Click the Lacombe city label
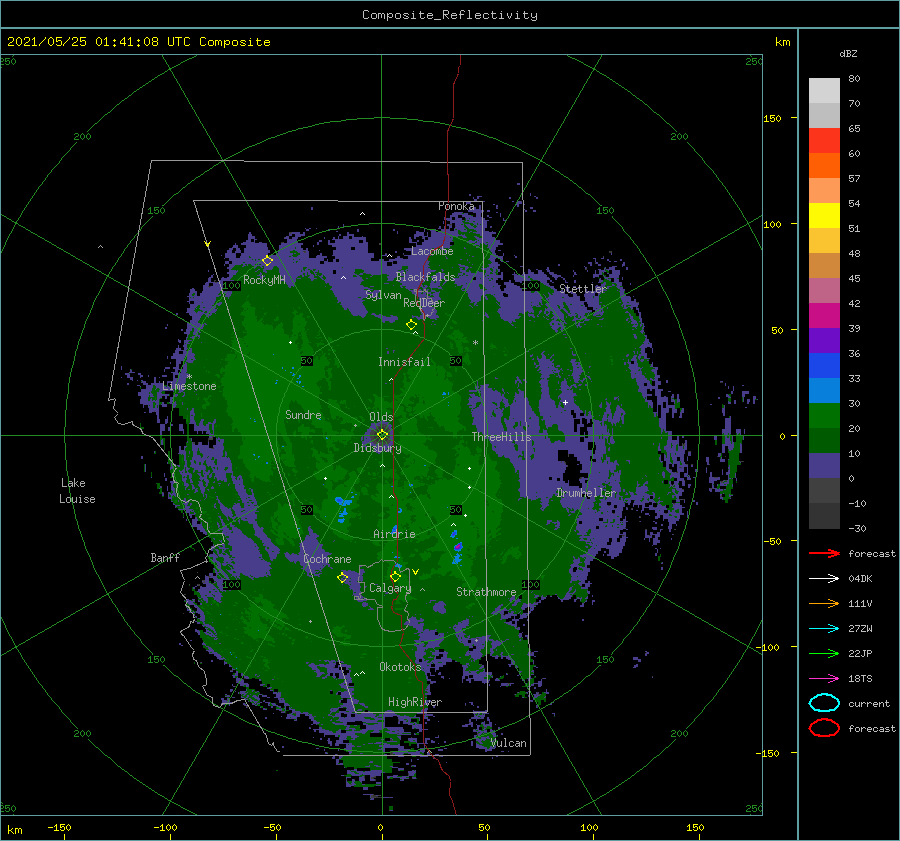The width and height of the screenshot is (900, 841). pos(432,251)
